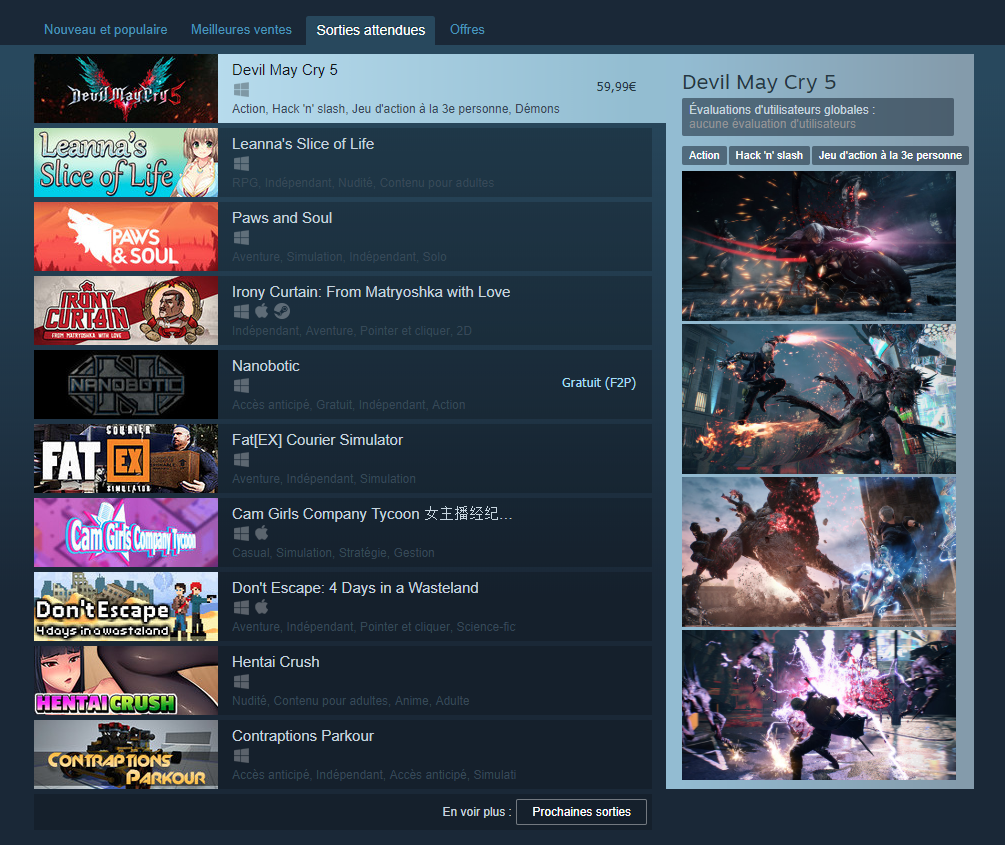Open the Devil May Cry 5 banner image
The width and height of the screenshot is (1005, 845).
click(x=126, y=88)
